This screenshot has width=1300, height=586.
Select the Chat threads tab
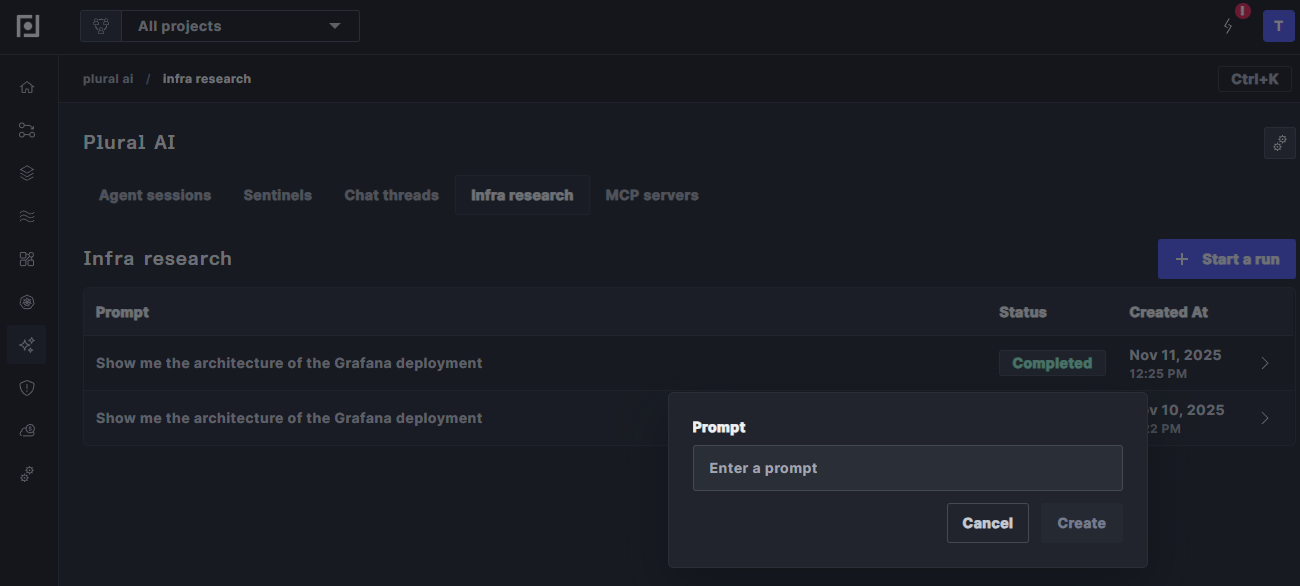pos(391,195)
